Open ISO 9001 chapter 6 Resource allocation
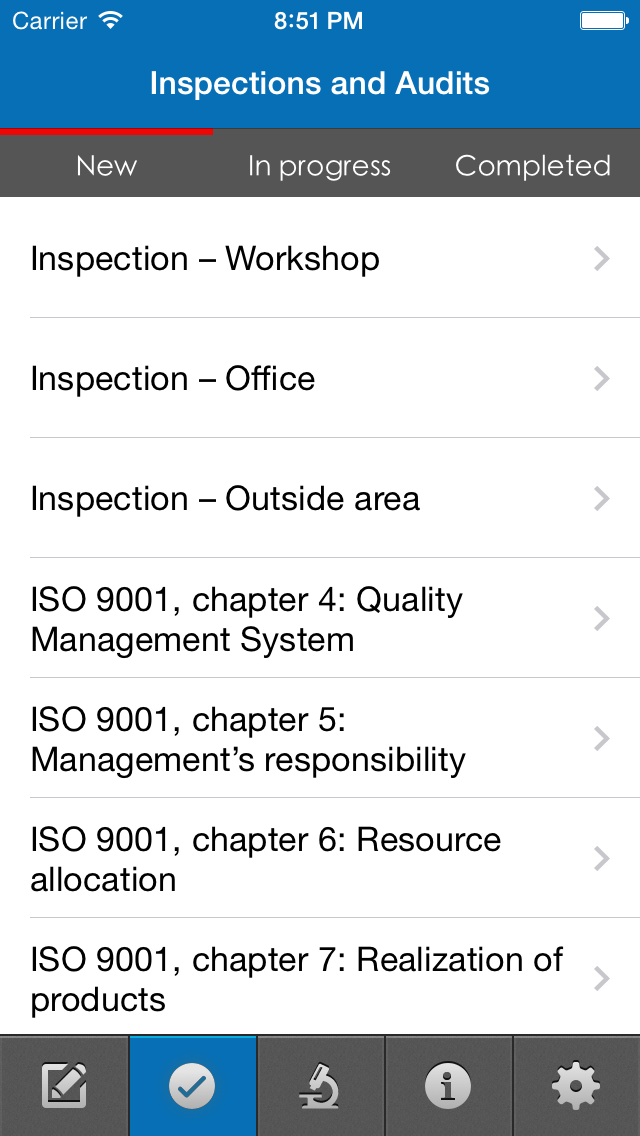The width and height of the screenshot is (640, 1136). click(320, 859)
